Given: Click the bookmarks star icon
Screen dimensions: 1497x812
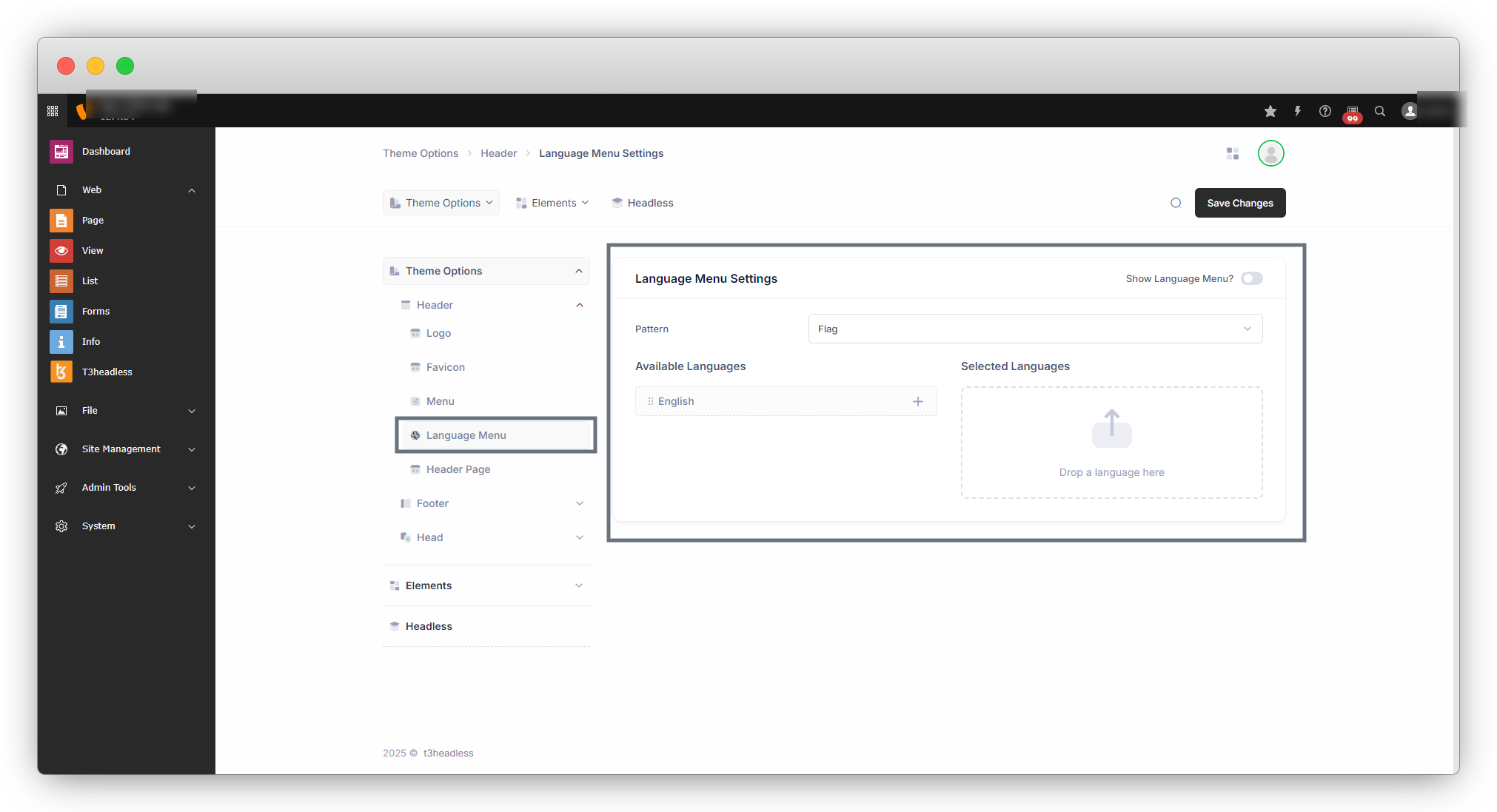Looking at the screenshot, I should pos(1270,111).
